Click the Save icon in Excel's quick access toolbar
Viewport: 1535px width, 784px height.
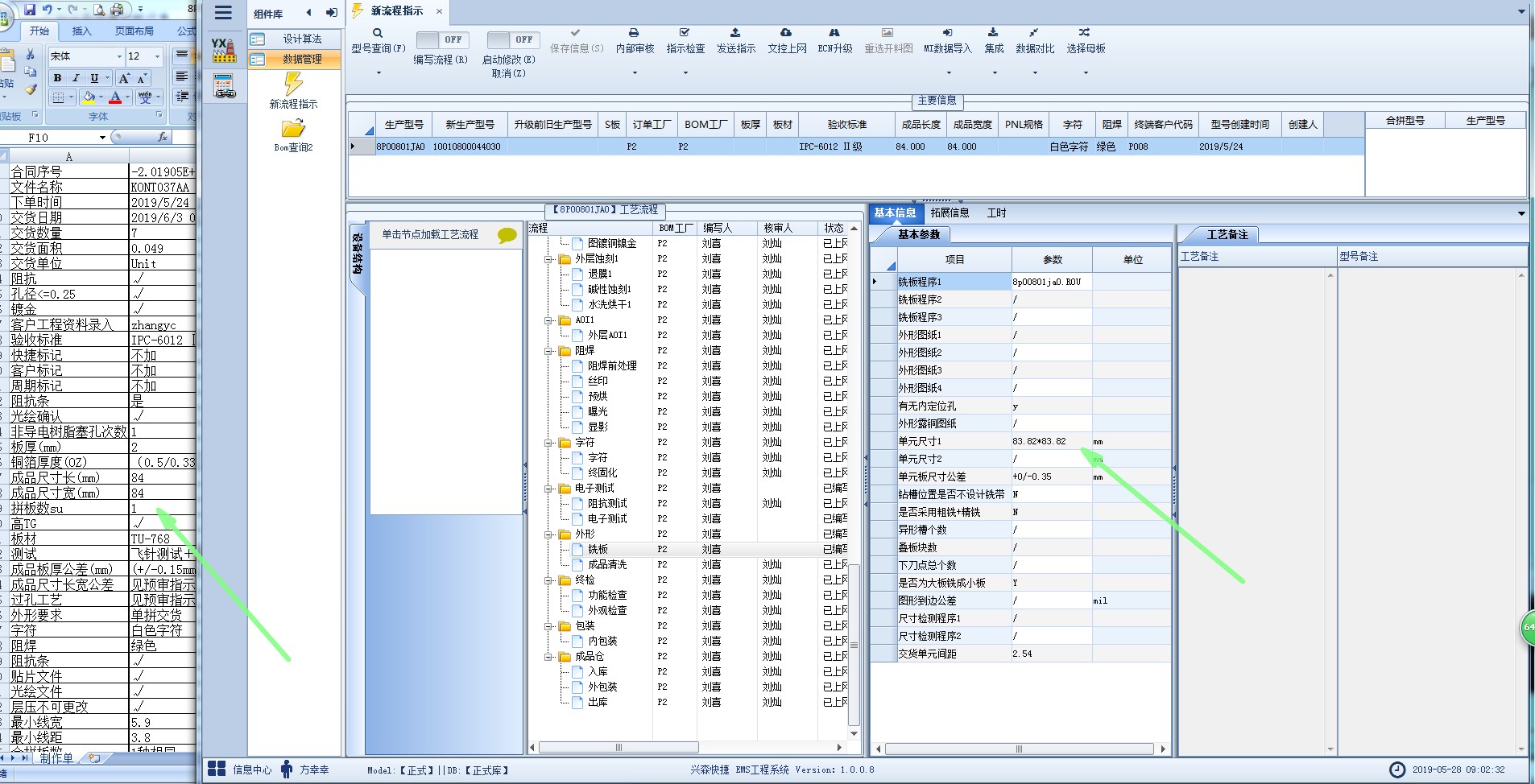(30, 10)
